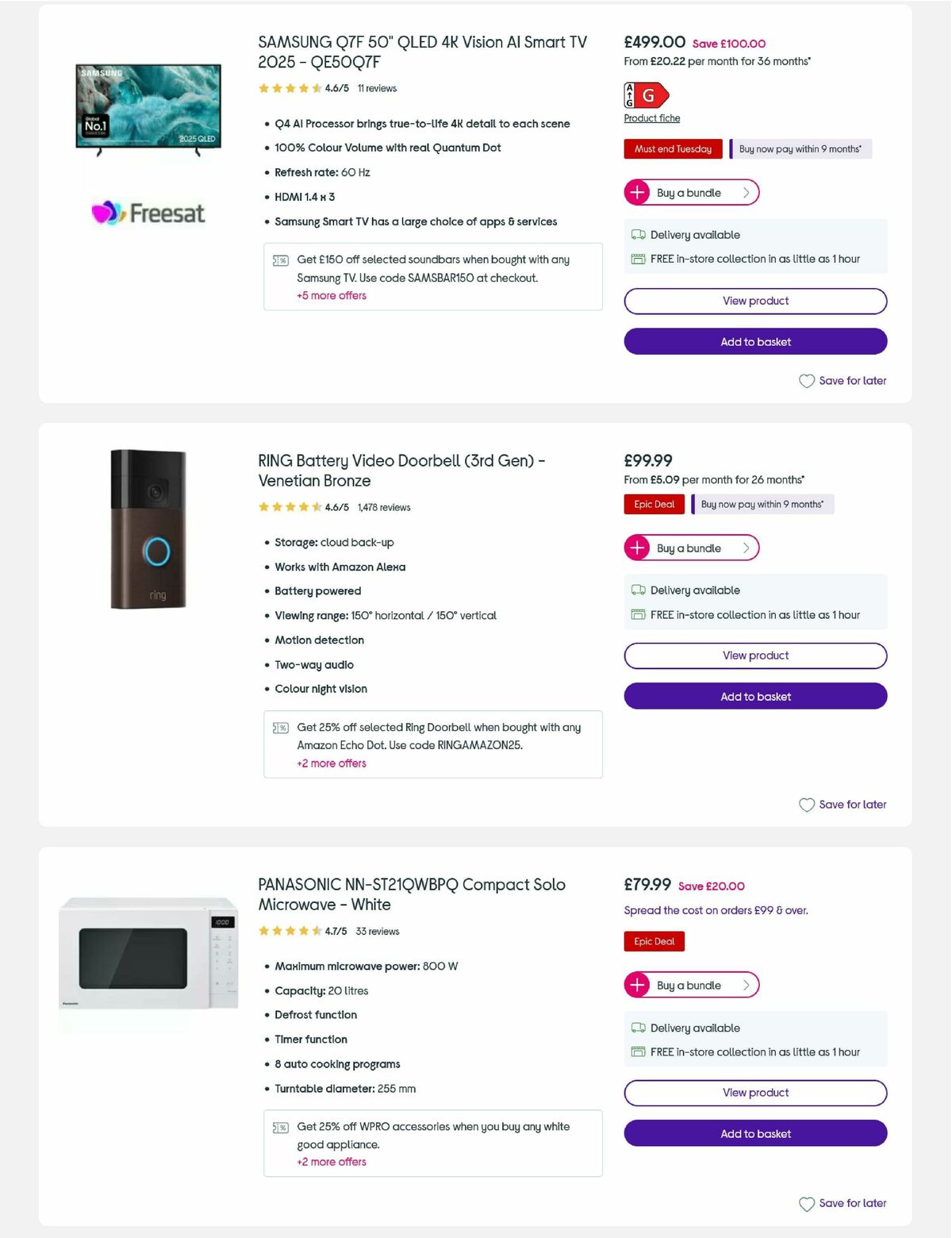Click the discount voucher icon in the Samsung soundbar offer box
The image size is (952, 1238).
281,260
